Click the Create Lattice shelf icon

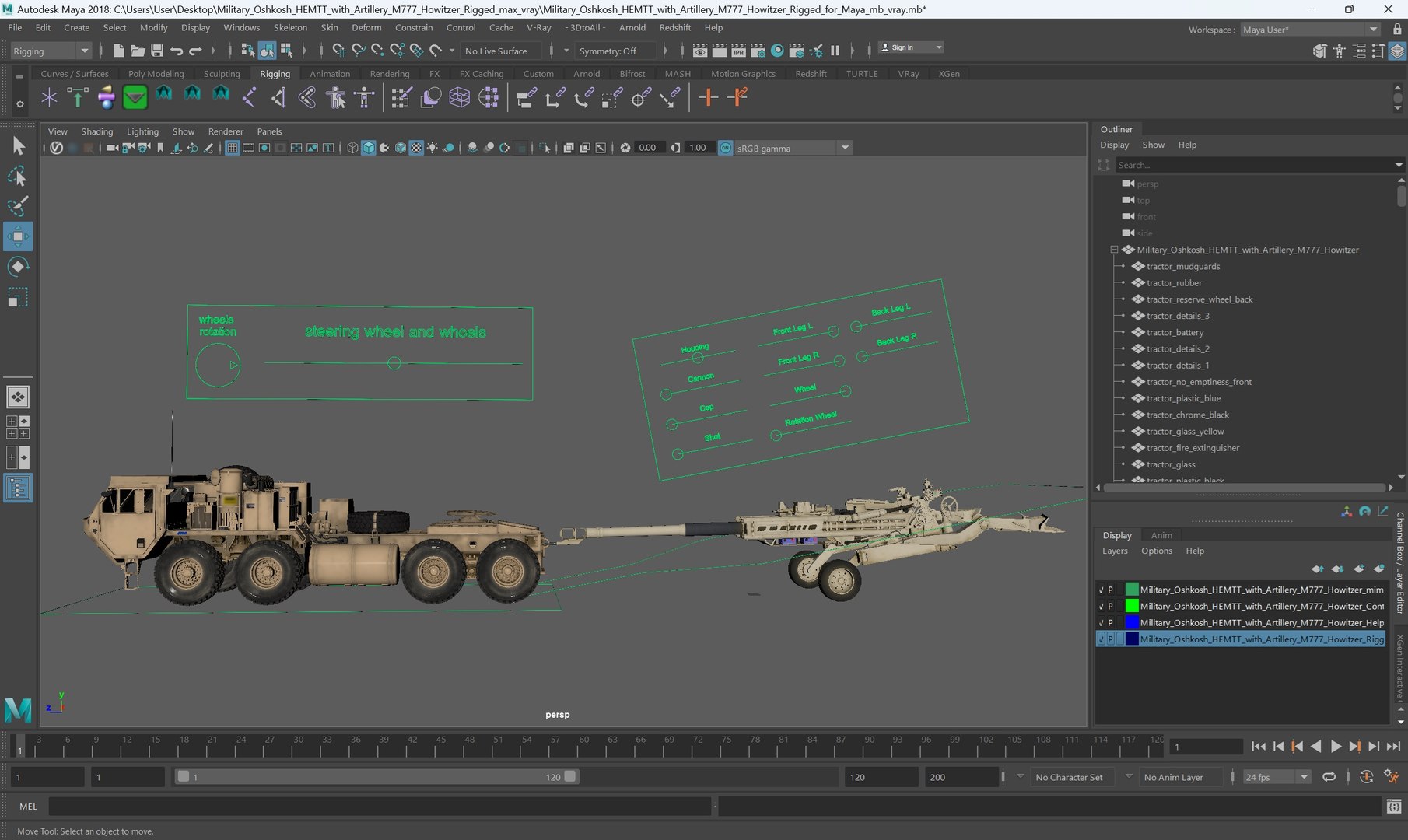click(x=459, y=98)
